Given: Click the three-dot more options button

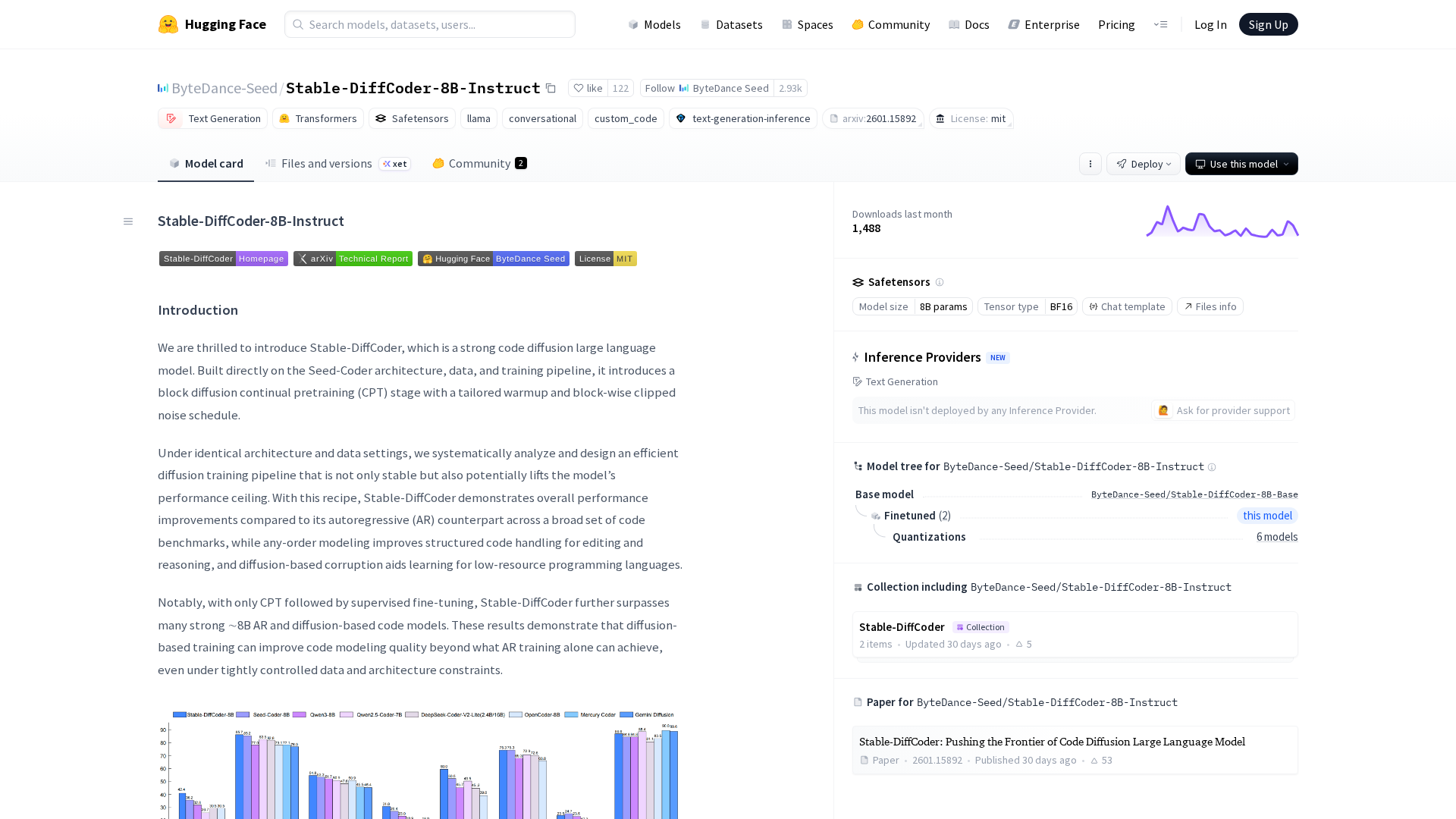Looking at the screenshot, I should tap(1090, 164).
